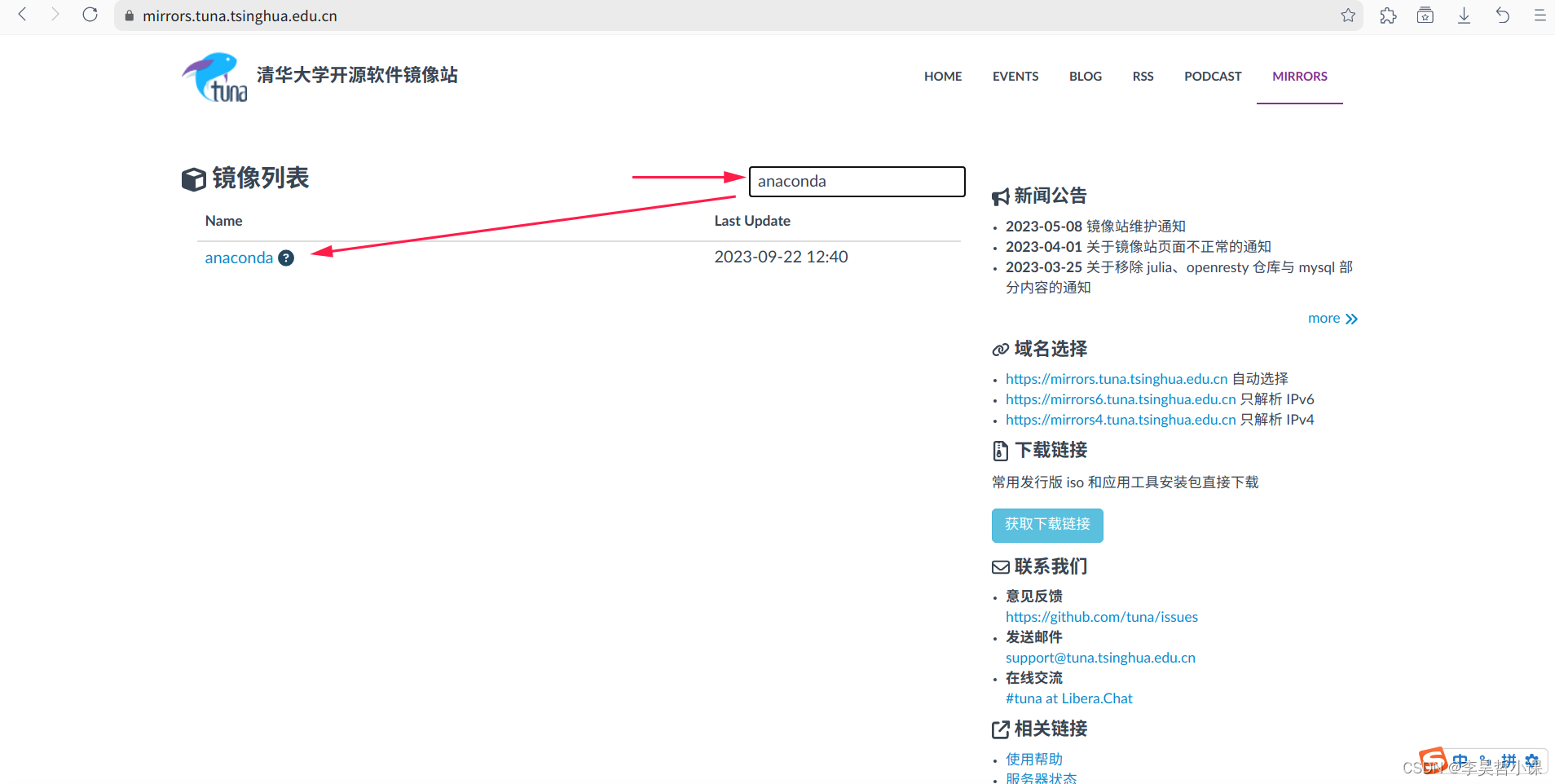Open the mirrors4 IPv4 domain link

1121,419
